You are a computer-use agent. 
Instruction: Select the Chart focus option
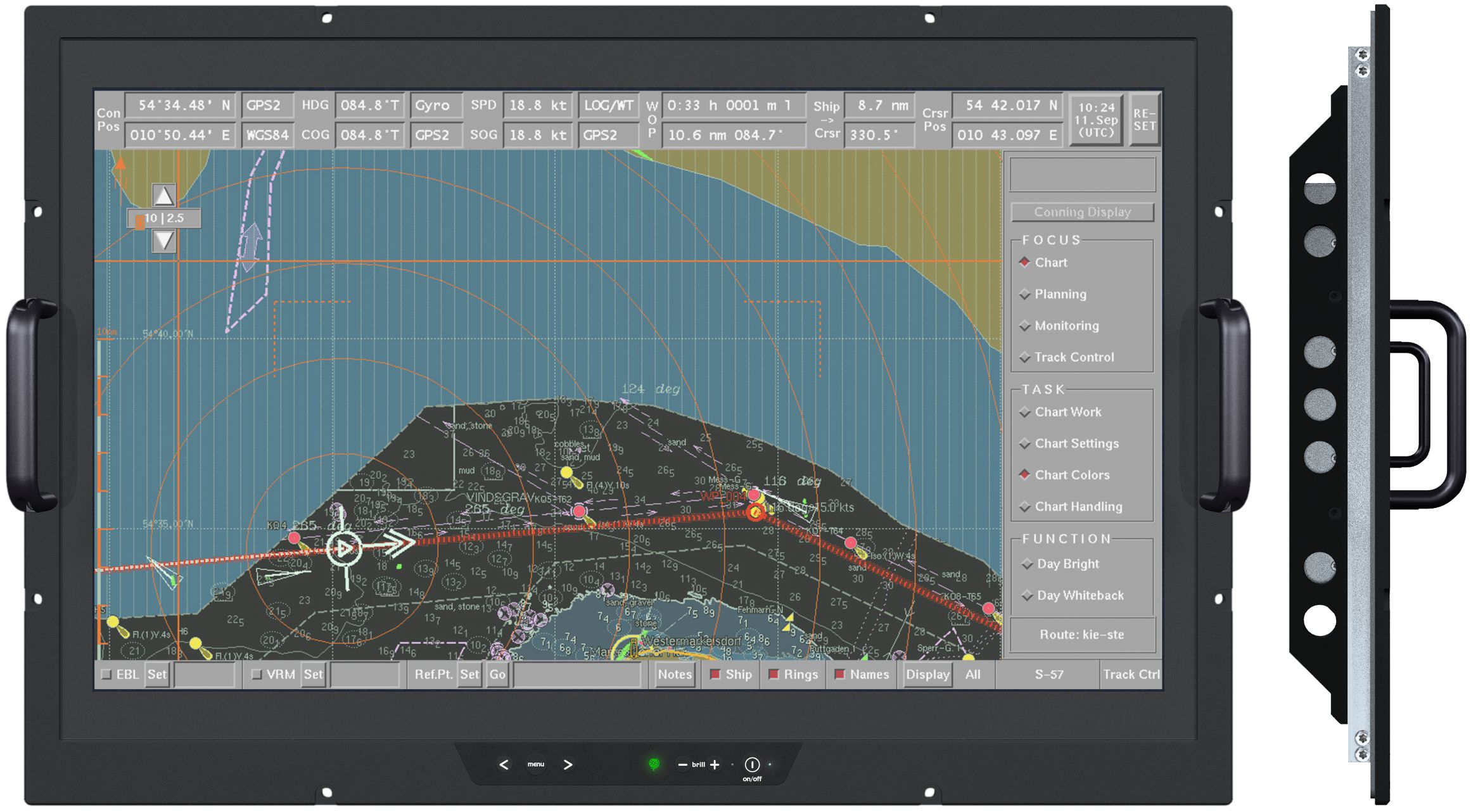coord(1044,262)
